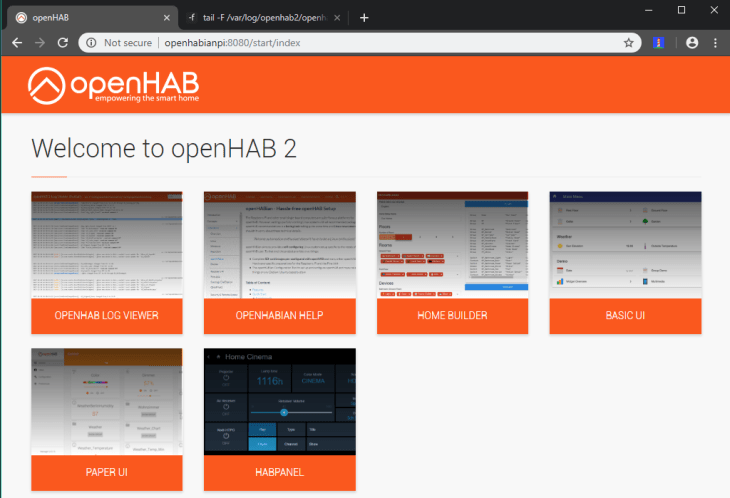Open the OPENHABIAN HELP tile
The width and height of the screenshot is (730, 498).
tap(279, 316)
